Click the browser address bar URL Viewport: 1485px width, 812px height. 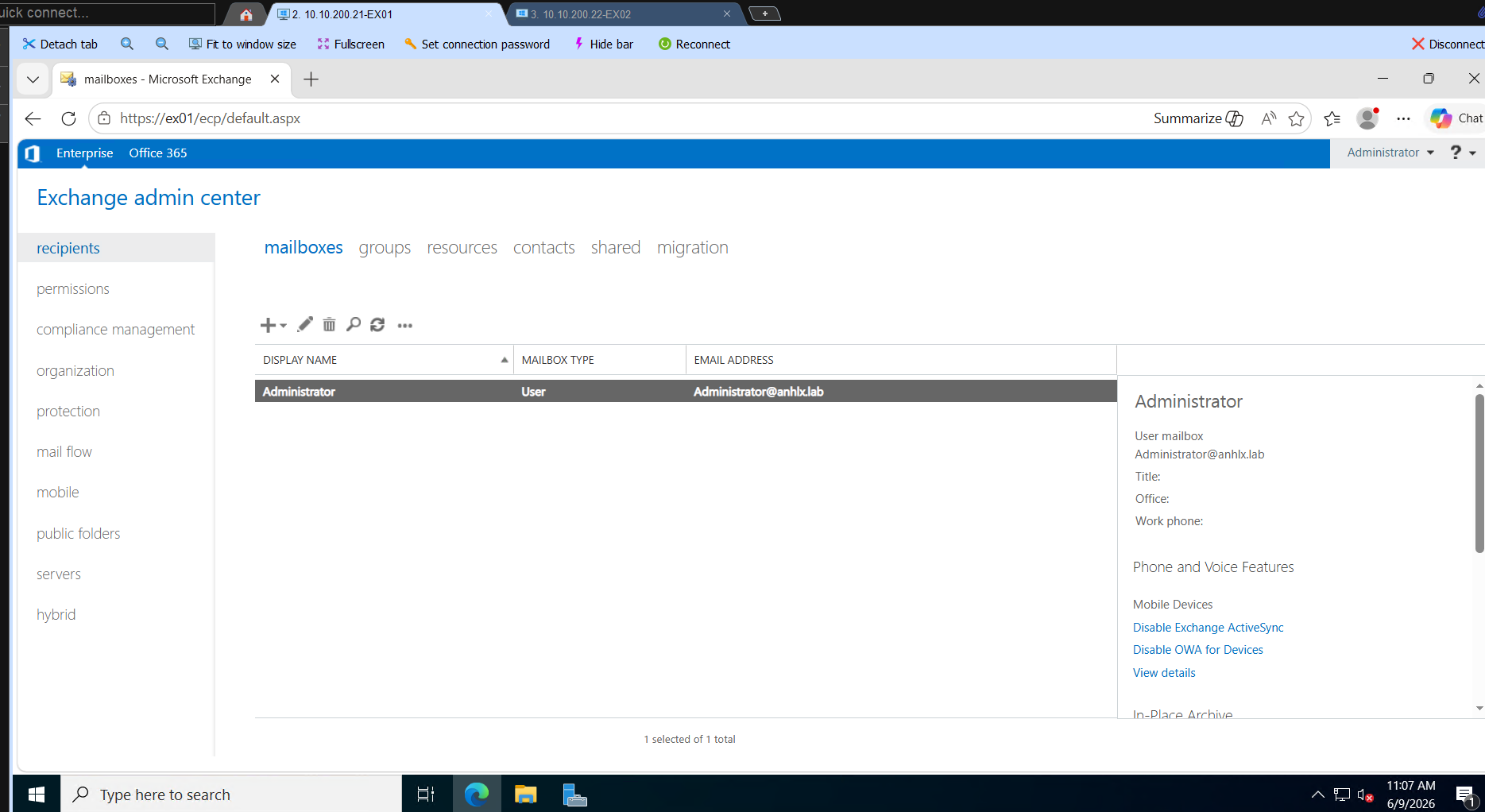(211, 118)
